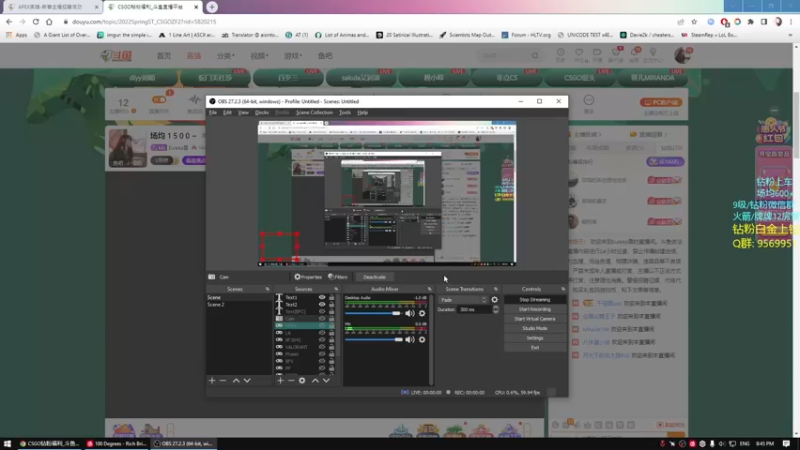
Task: Move the selected source up in the Sources panel
Action: (x=315, y=381)
